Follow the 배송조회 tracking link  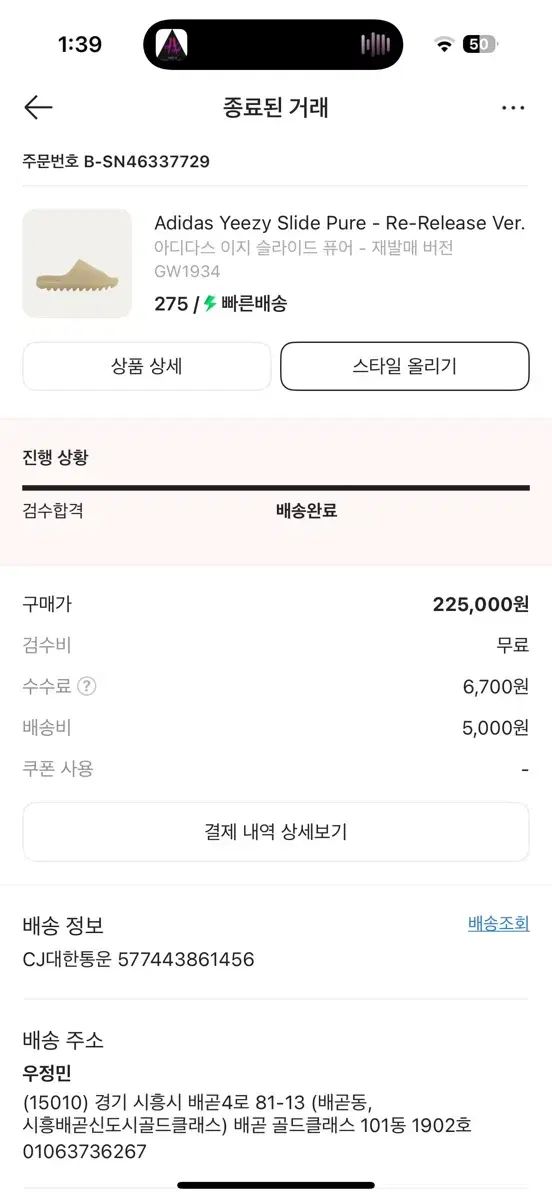tap(498, 923)
